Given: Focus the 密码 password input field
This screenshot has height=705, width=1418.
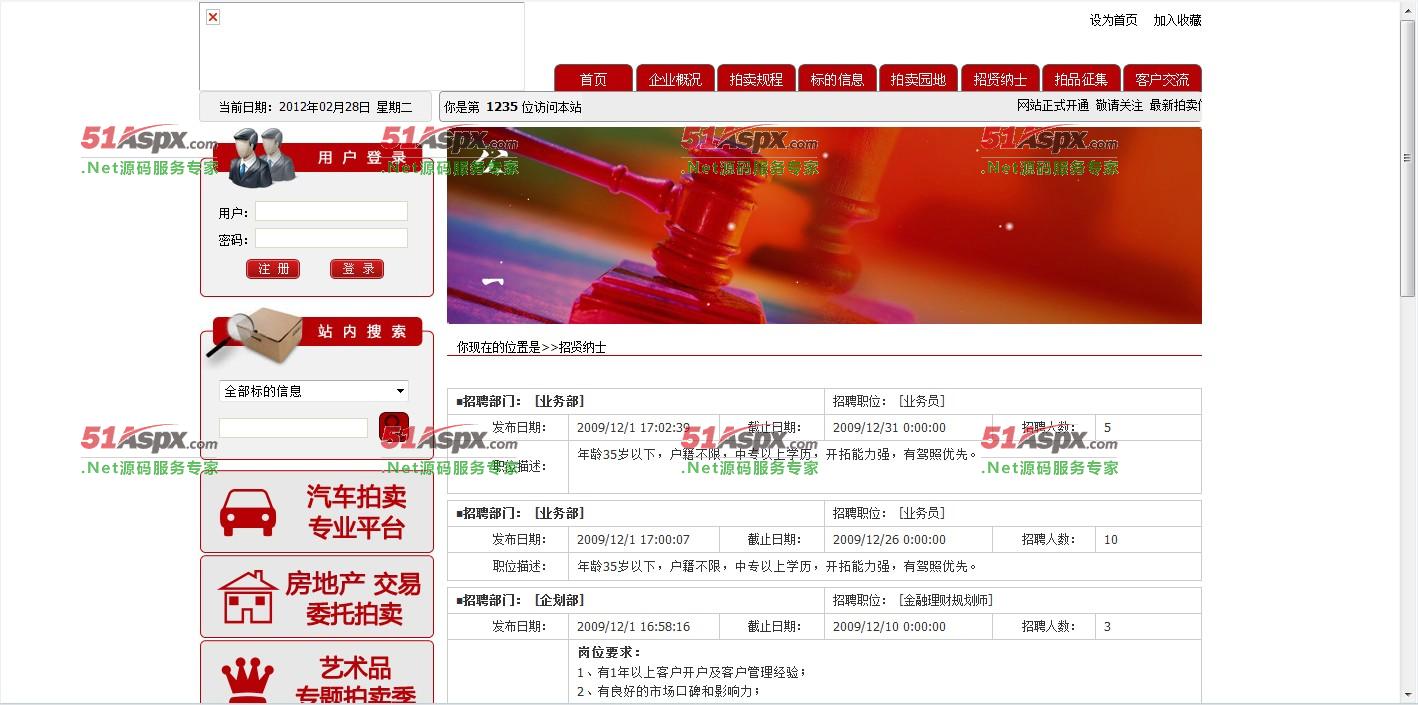Looking at the screenshot, I should pyautogui.click(x=331, y=238).
